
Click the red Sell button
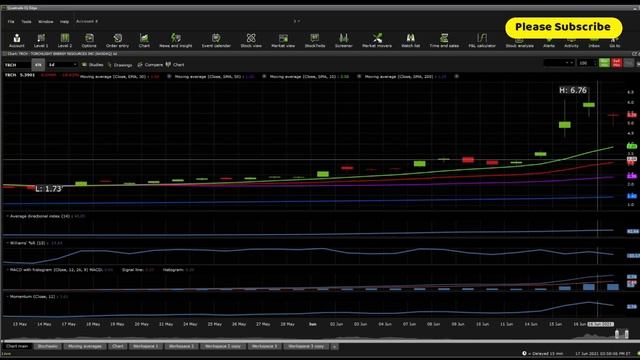click(617, 63)
